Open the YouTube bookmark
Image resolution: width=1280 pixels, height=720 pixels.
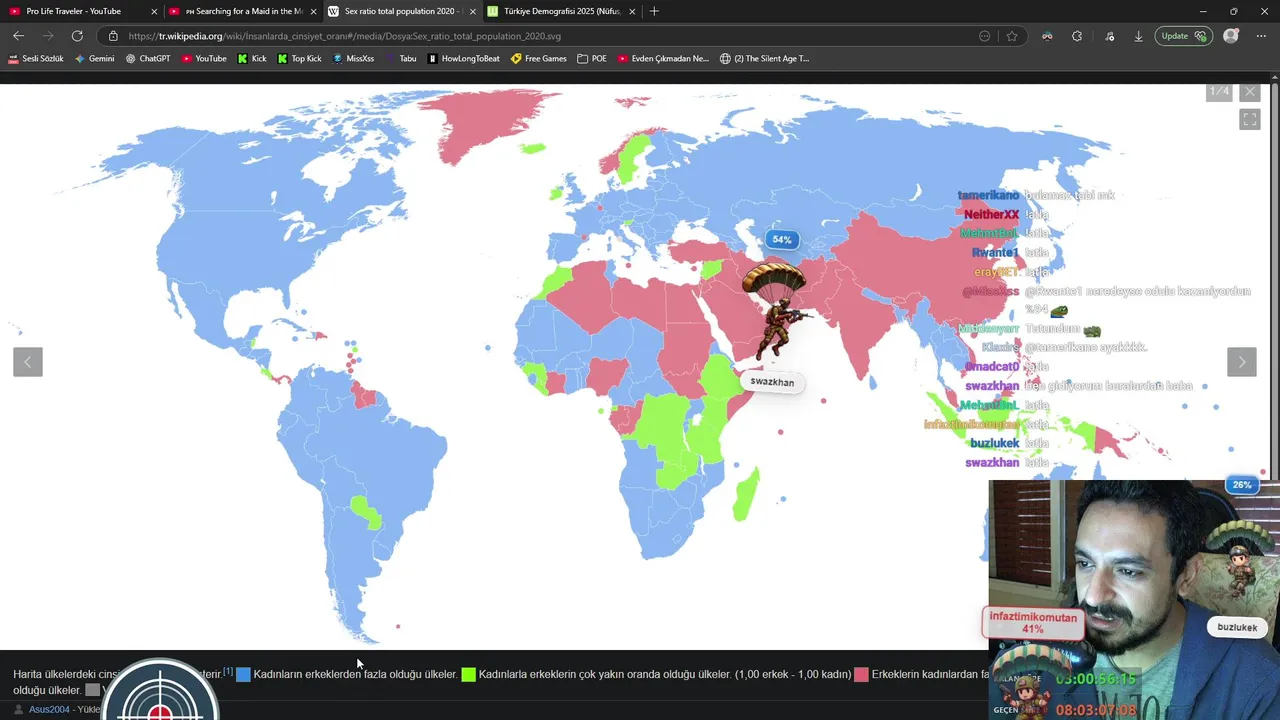(x=204, y=58)
